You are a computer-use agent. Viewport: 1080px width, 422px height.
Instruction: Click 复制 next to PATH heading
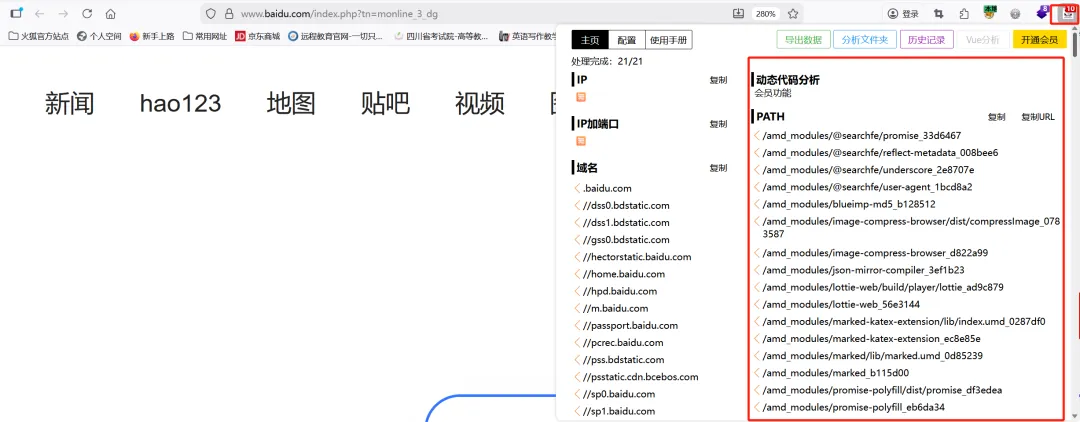pos(996,117)
